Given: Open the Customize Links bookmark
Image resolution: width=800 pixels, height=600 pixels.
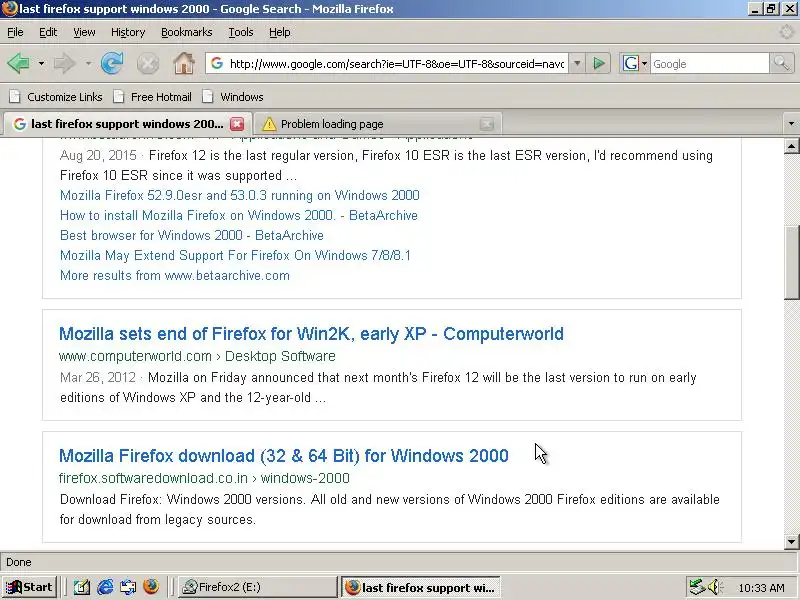Looking at the screenshot, I should point(56,97).
